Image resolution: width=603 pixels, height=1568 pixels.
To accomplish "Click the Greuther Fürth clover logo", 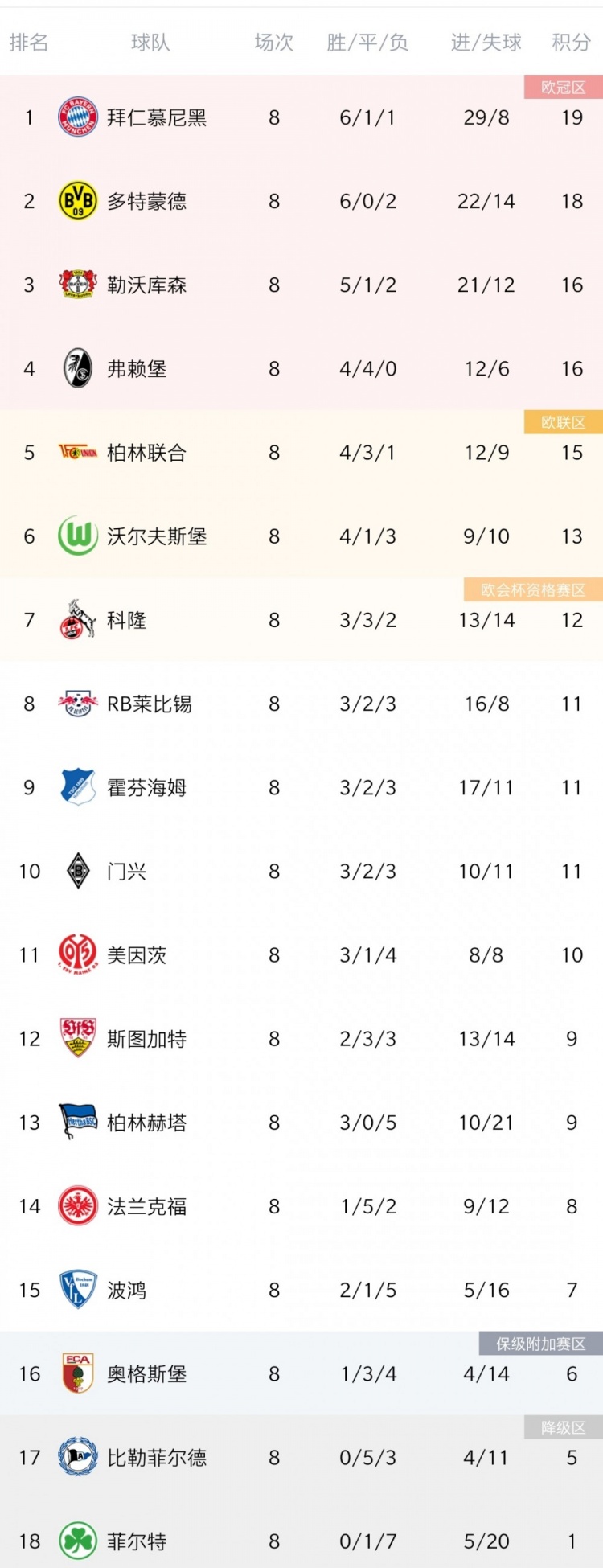I will pos(78,1541).
